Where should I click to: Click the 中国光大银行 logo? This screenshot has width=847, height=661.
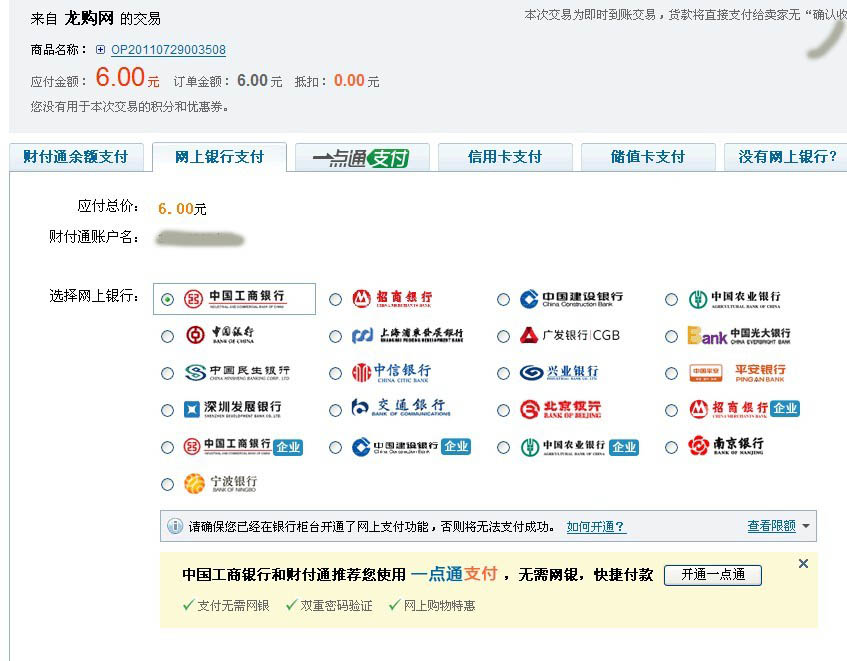pyautogui.click(x=739, y=335)
